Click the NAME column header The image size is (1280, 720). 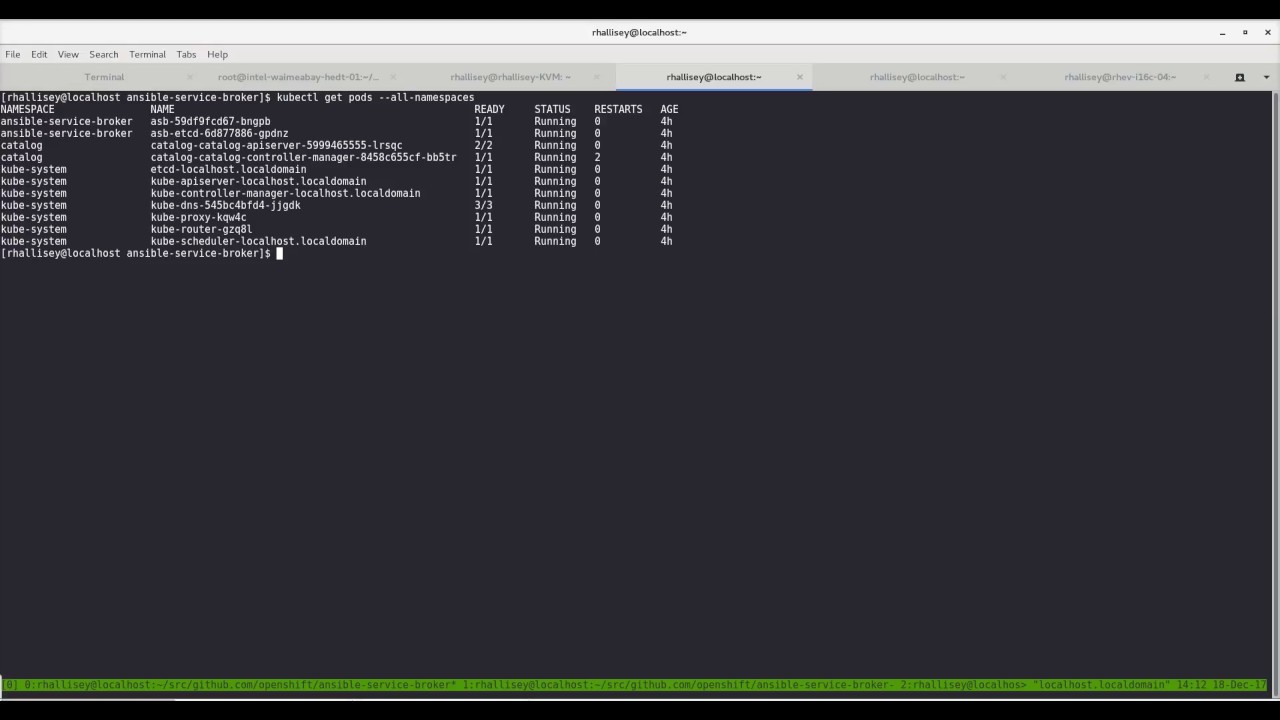click(162, 109)
